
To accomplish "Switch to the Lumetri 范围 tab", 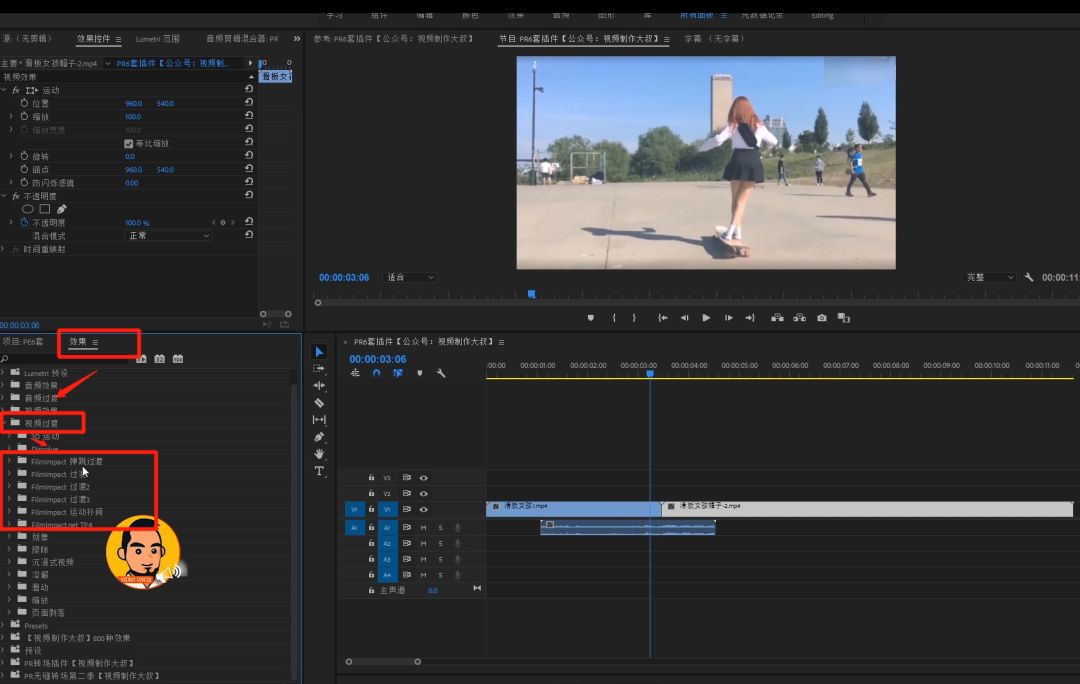I will (157, 39).
